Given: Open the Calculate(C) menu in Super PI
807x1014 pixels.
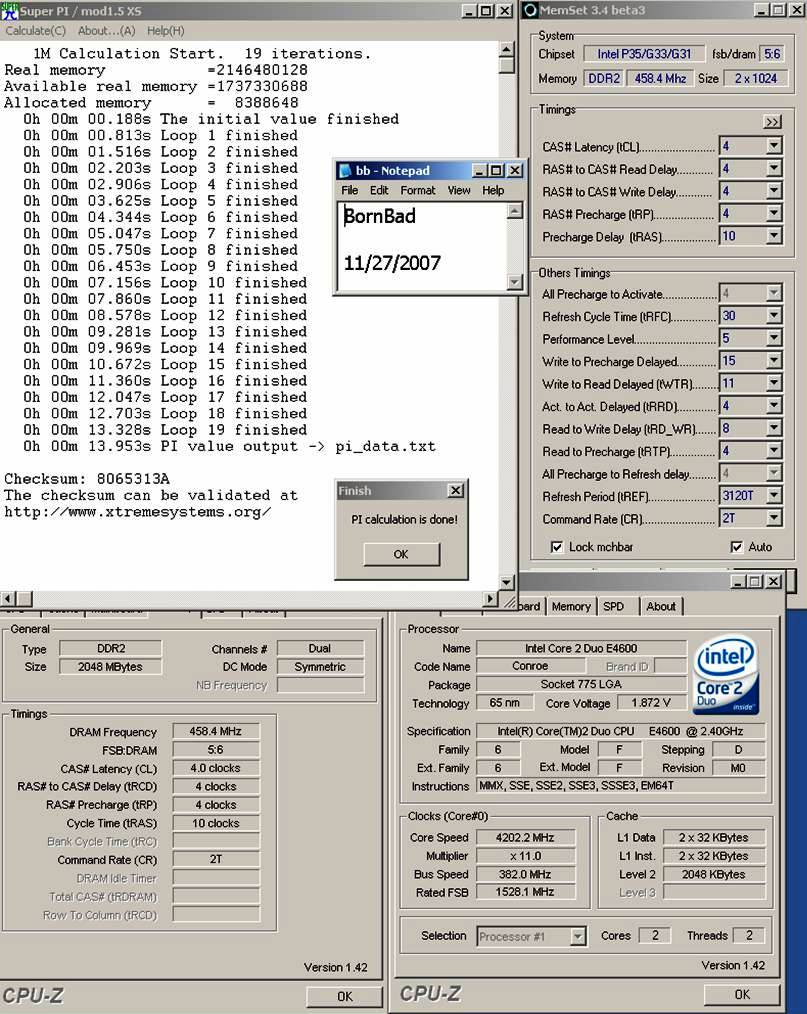Looking at the screenshot, I should click(36, 30).
